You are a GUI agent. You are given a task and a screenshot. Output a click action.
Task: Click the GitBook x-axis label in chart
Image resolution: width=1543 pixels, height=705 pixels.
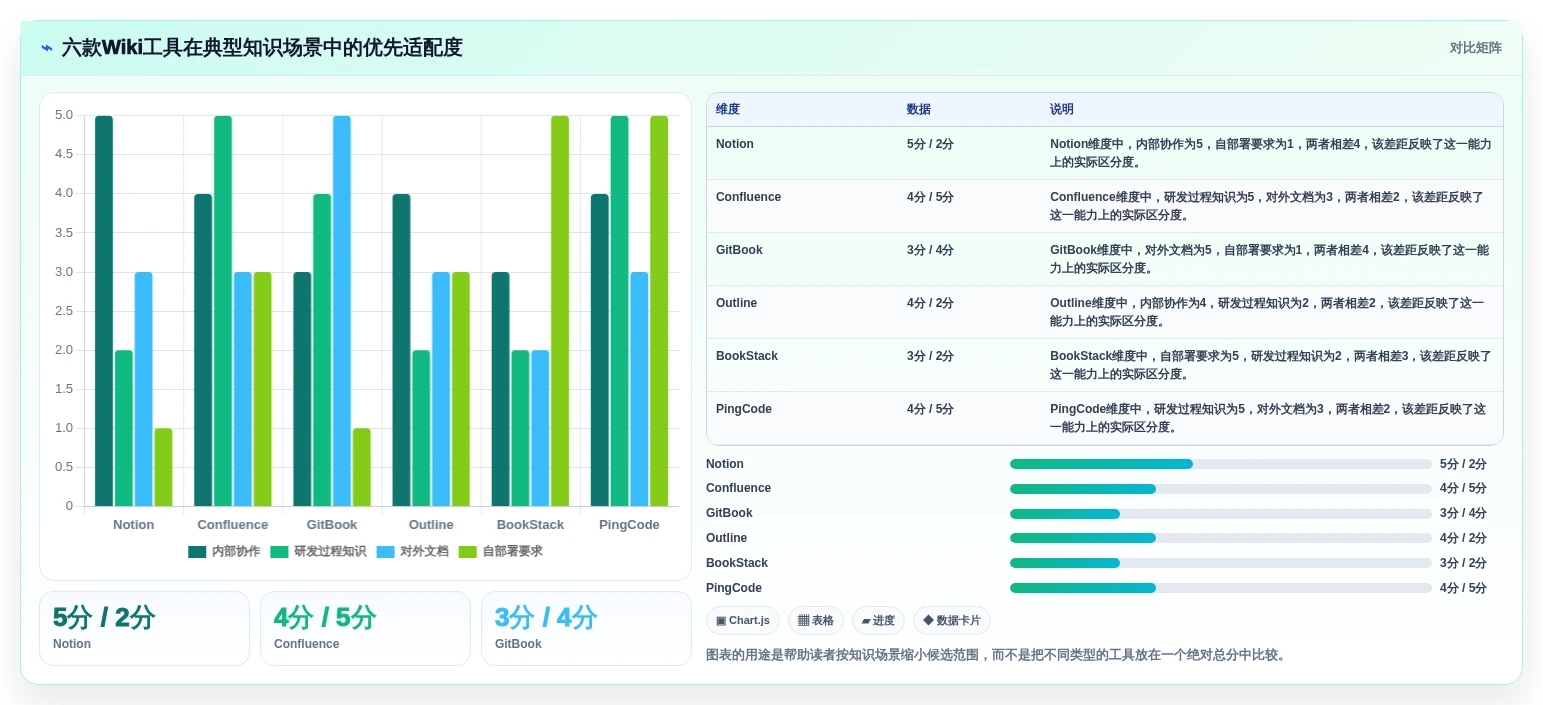(x=332, y=525)
